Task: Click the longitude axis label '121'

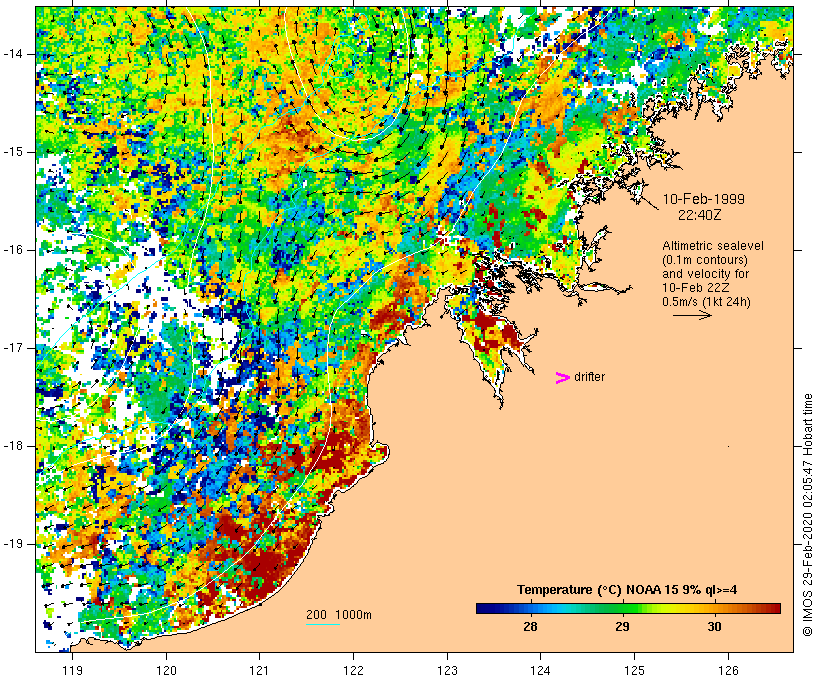Action: coord(259,671)
